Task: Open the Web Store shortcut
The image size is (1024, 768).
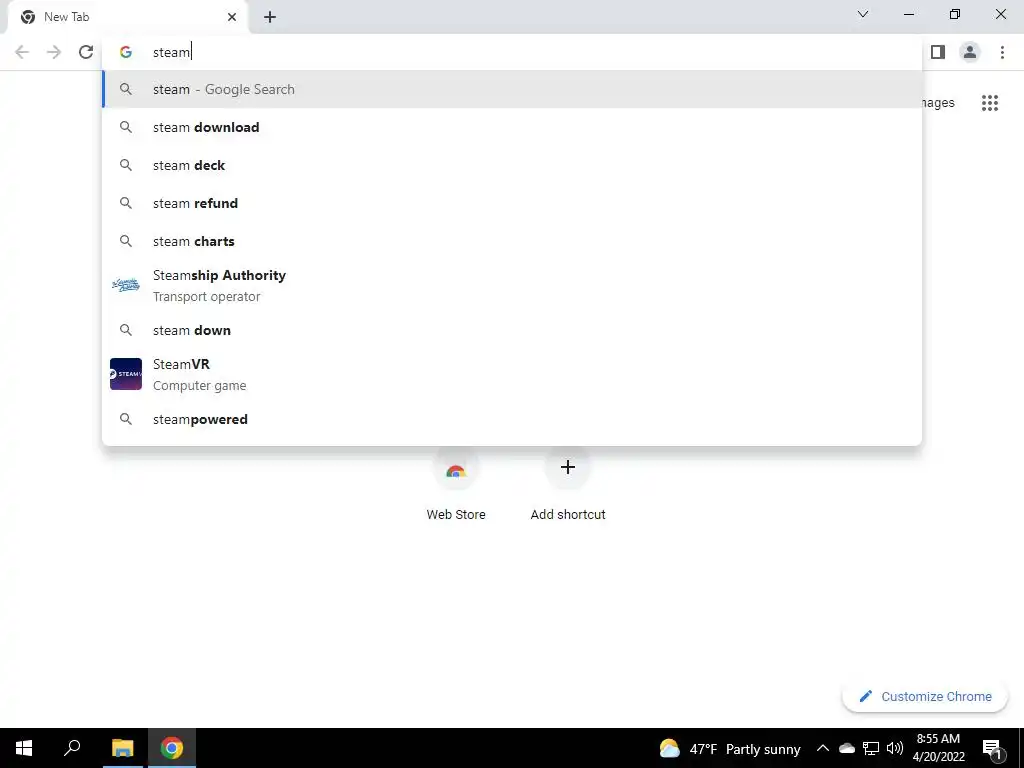Action: [456, 485]
